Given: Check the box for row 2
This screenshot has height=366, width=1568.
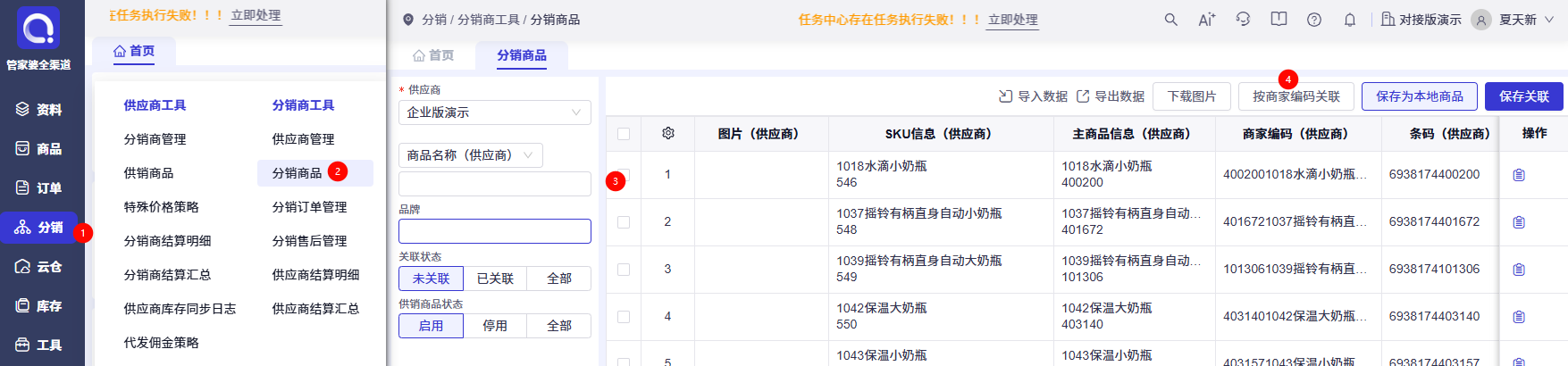Looking at the screenshot, I should pos(624,222).
